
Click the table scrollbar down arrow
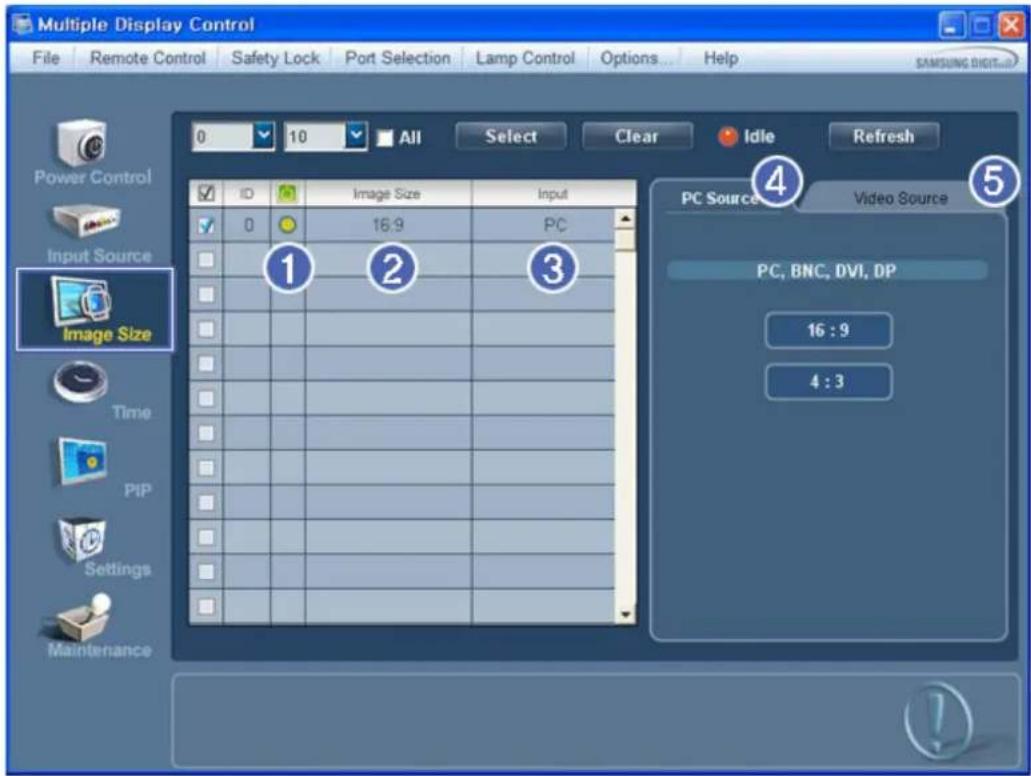point(625,615)
